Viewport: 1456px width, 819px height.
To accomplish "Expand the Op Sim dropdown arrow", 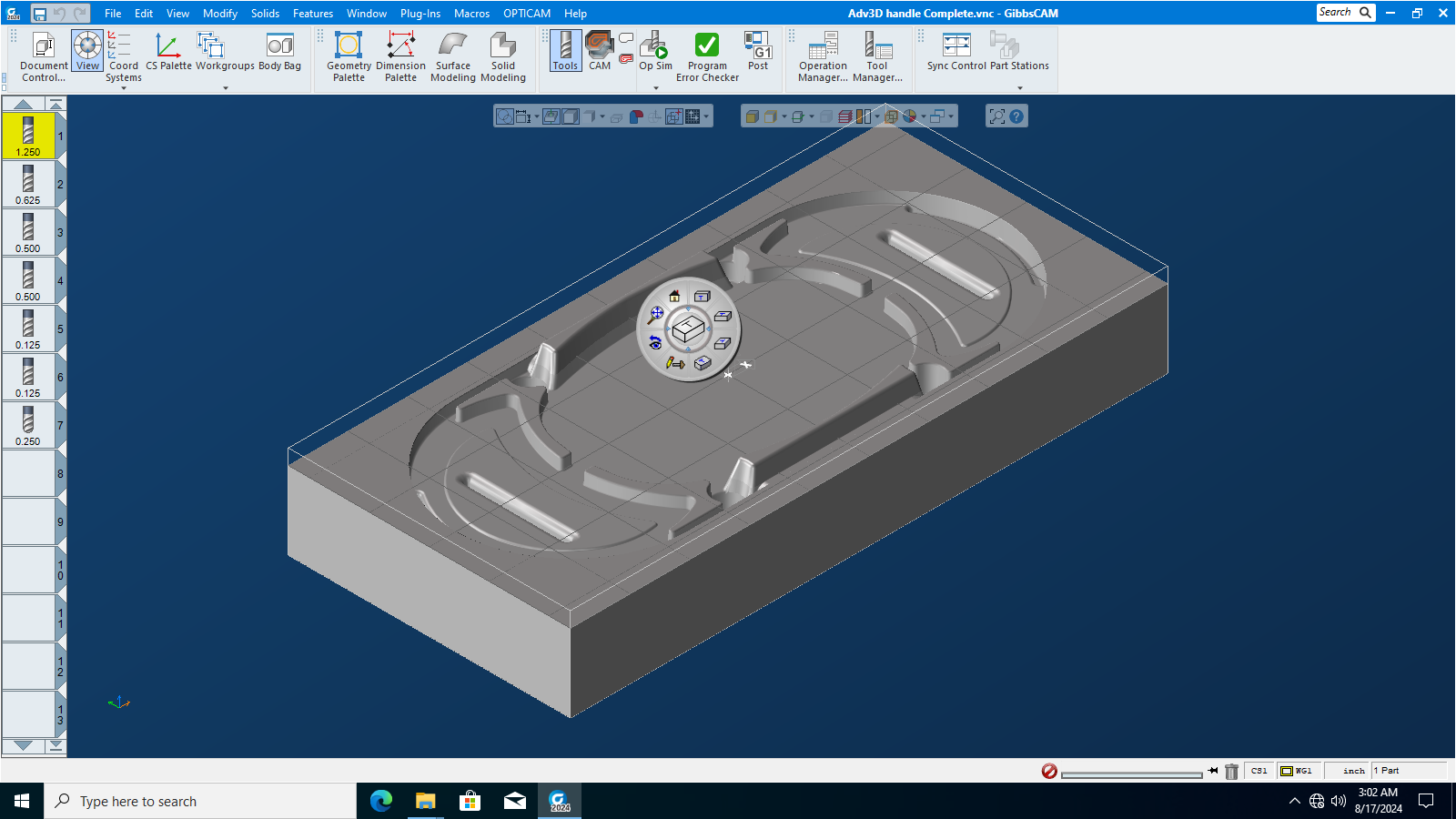I will (x=656, y=88).
